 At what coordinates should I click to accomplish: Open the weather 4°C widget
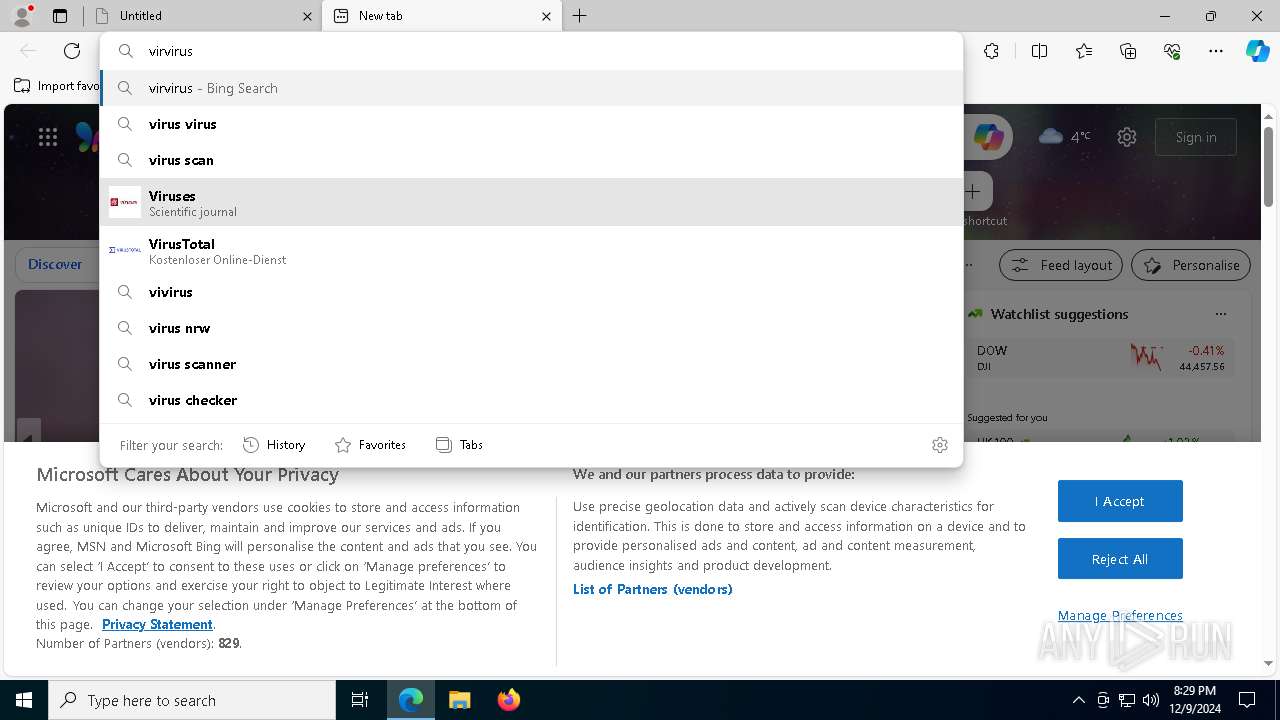pos(1064,136)
